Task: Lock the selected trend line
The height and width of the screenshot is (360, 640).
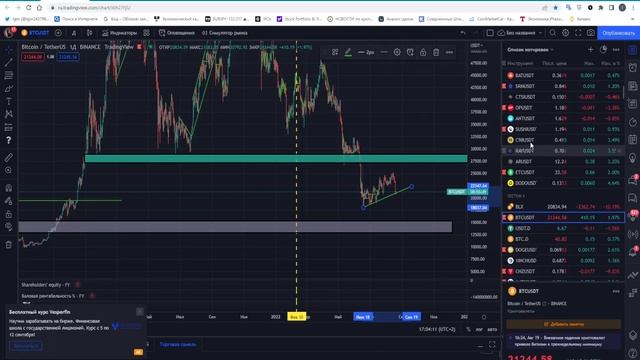Action: (423, 52)
